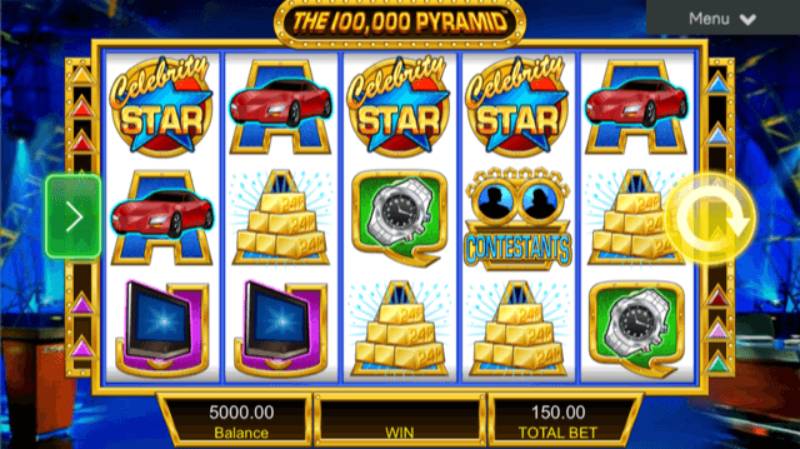The width and height of the screenshot is (800, 449).
Task: Select the TV symbol on second reel
Action: click(x=280, y=329)
